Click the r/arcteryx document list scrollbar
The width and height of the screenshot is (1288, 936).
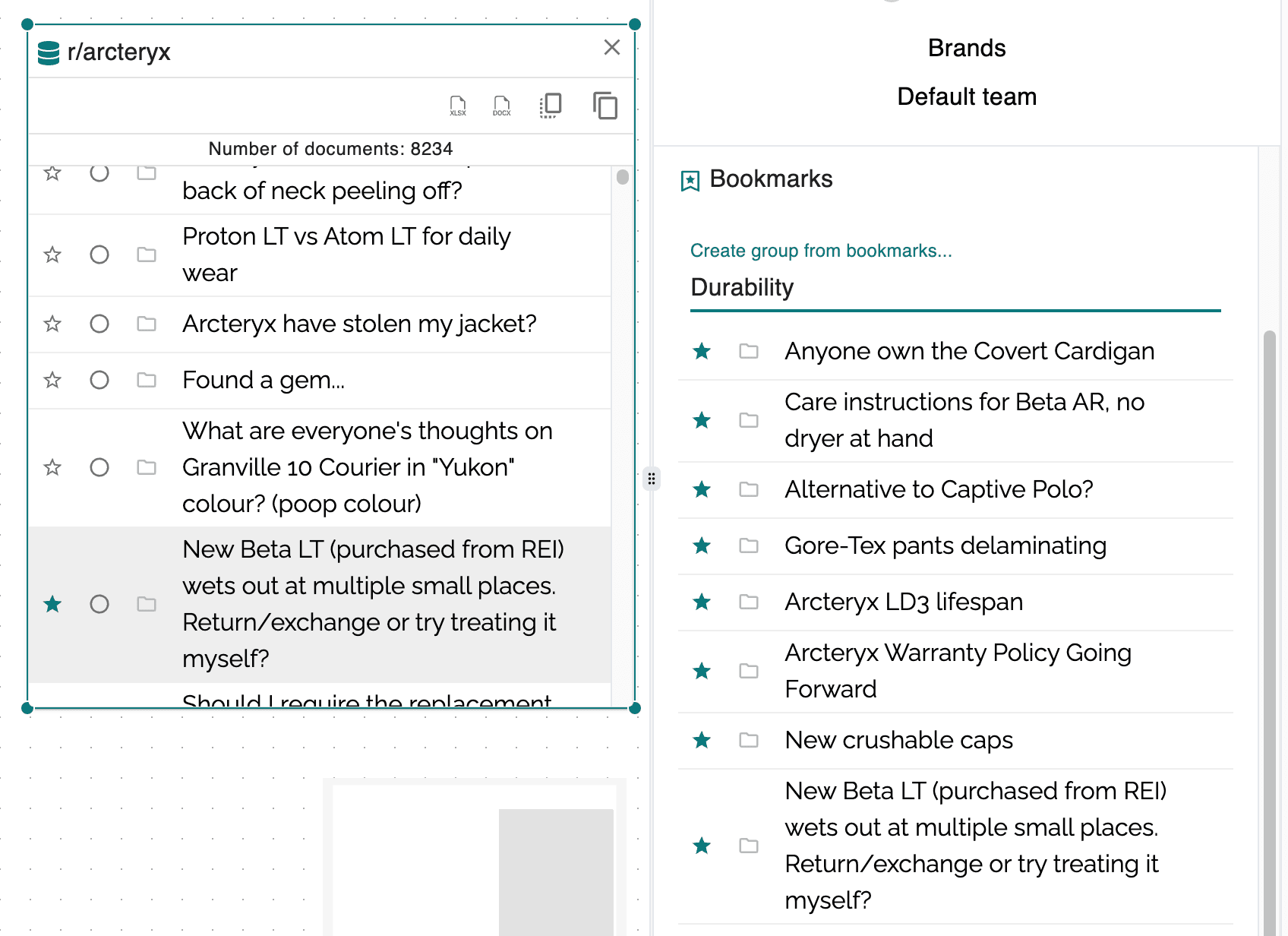pyautogui.click(x=623, y=177)
